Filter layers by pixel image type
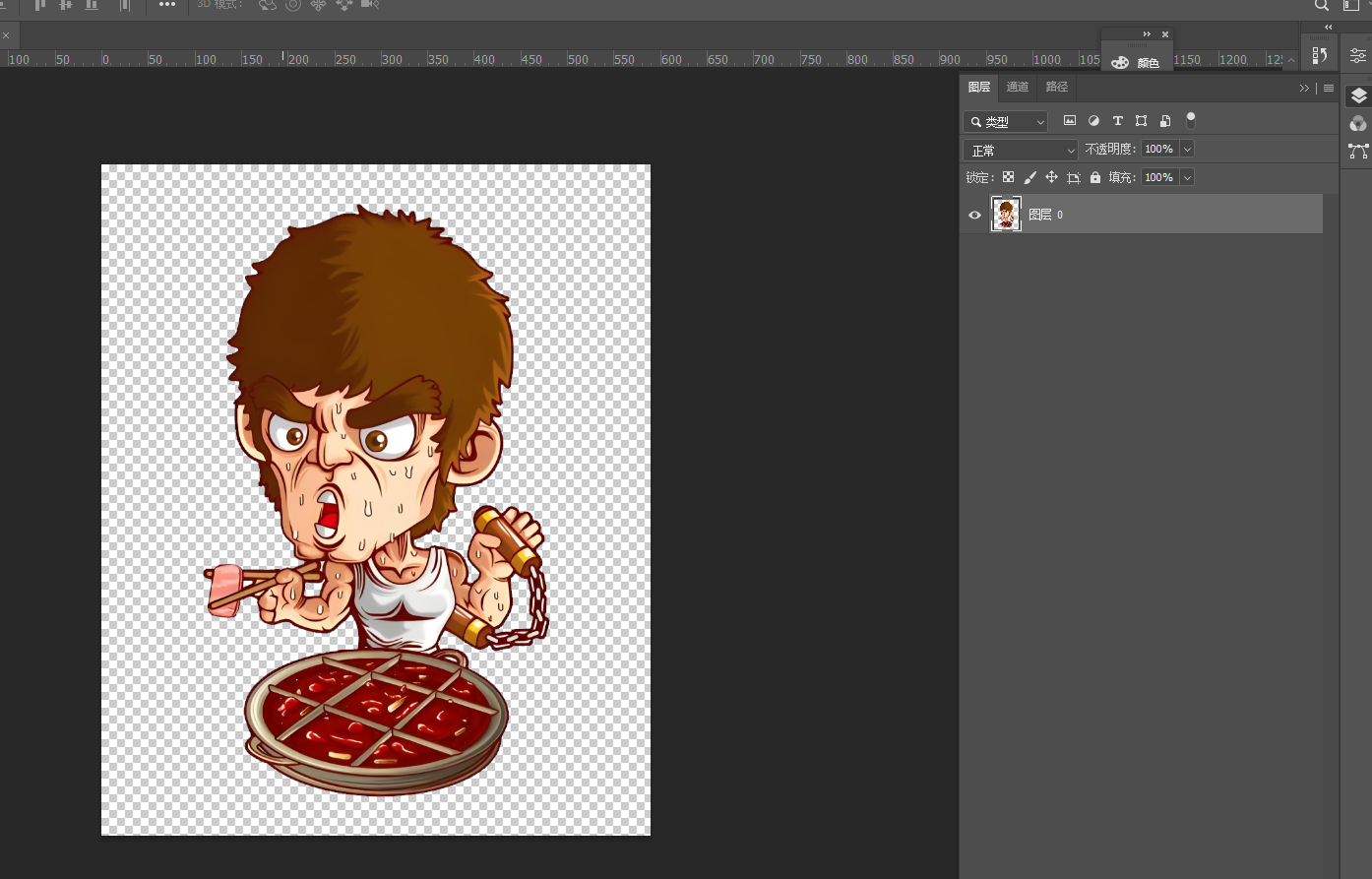This screenshot has height=879, width=1372. [x=1070, y=121]
